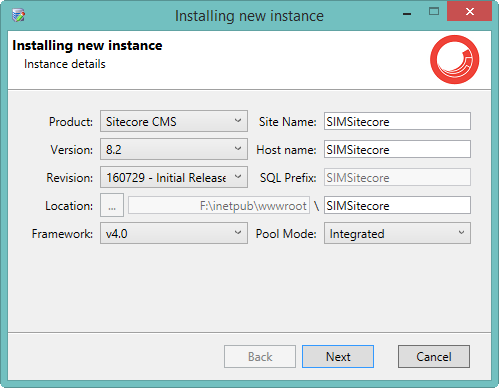Expand the Version dropdown set to 8.2

174,149
